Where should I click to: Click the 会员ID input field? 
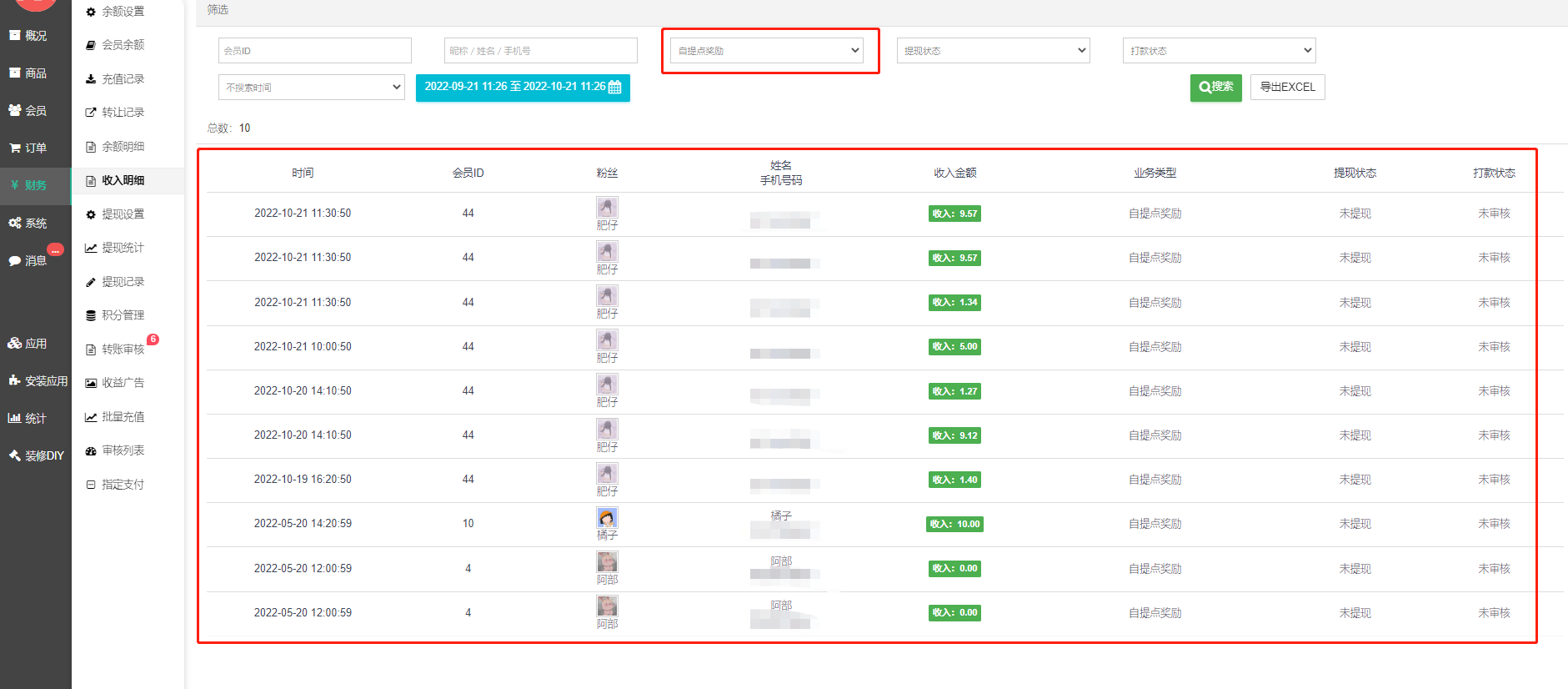314,51
